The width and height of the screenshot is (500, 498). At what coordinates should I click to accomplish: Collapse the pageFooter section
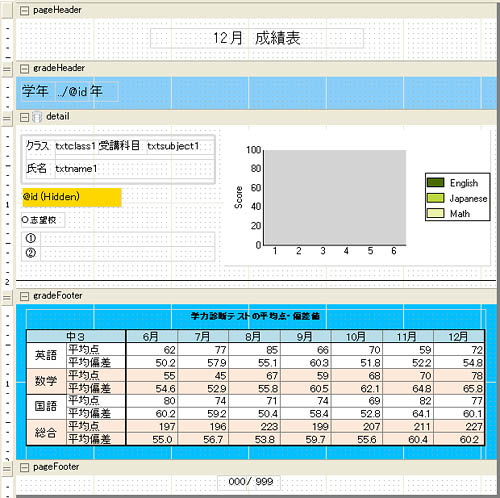click(24, 468)
